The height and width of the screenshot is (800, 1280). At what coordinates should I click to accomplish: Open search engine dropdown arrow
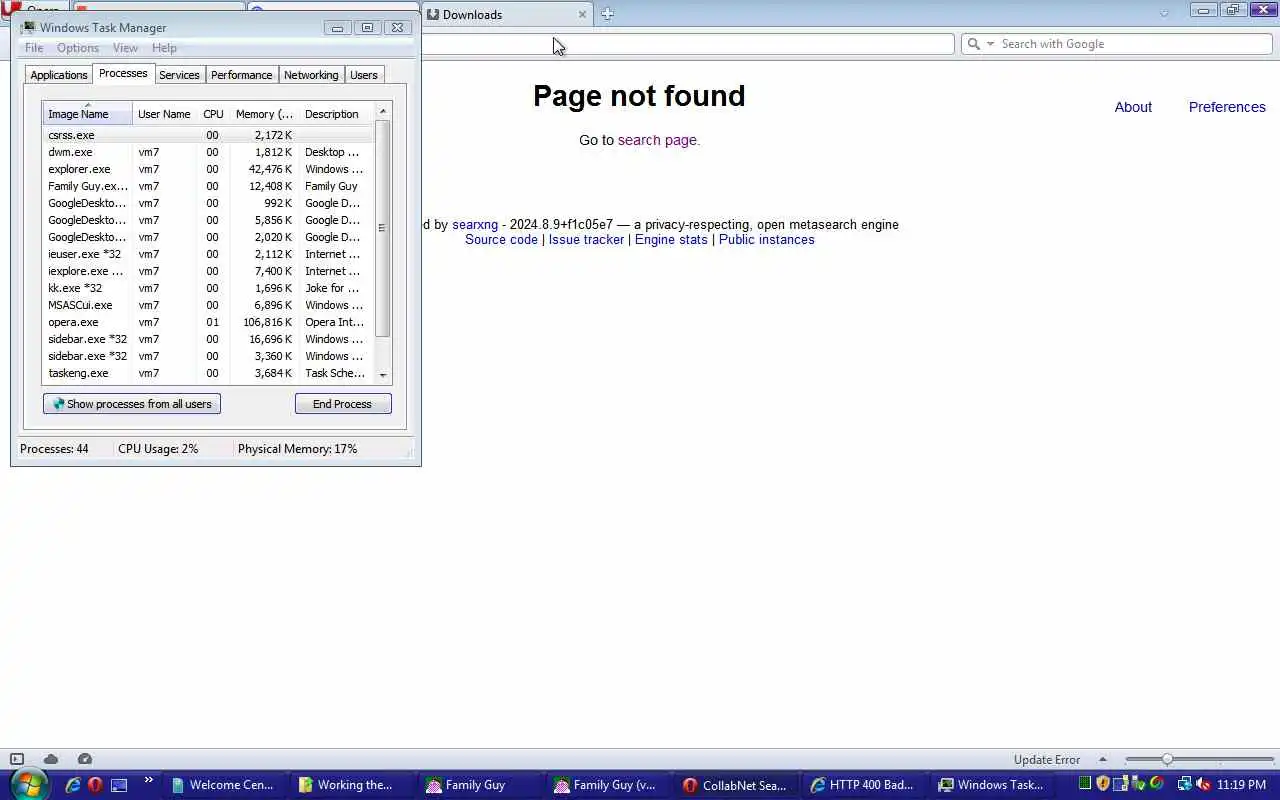(x=991, y=44)
